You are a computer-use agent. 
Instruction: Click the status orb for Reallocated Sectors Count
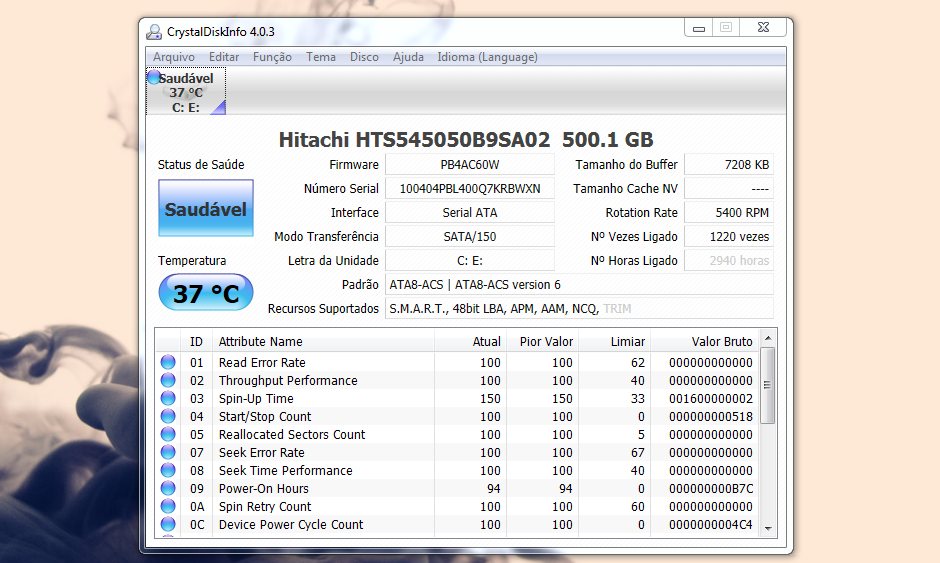tap(168, 434)
